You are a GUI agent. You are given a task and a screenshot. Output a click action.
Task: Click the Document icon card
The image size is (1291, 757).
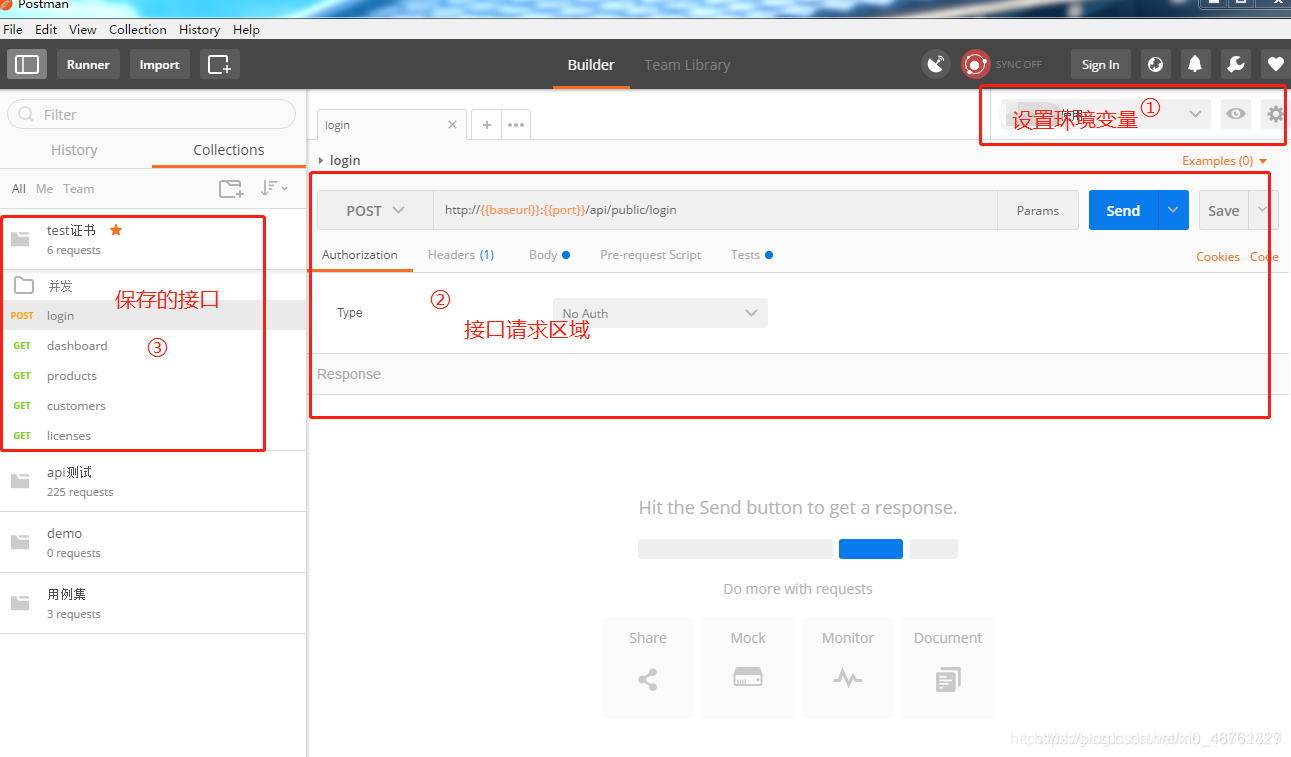click(948, 667)
